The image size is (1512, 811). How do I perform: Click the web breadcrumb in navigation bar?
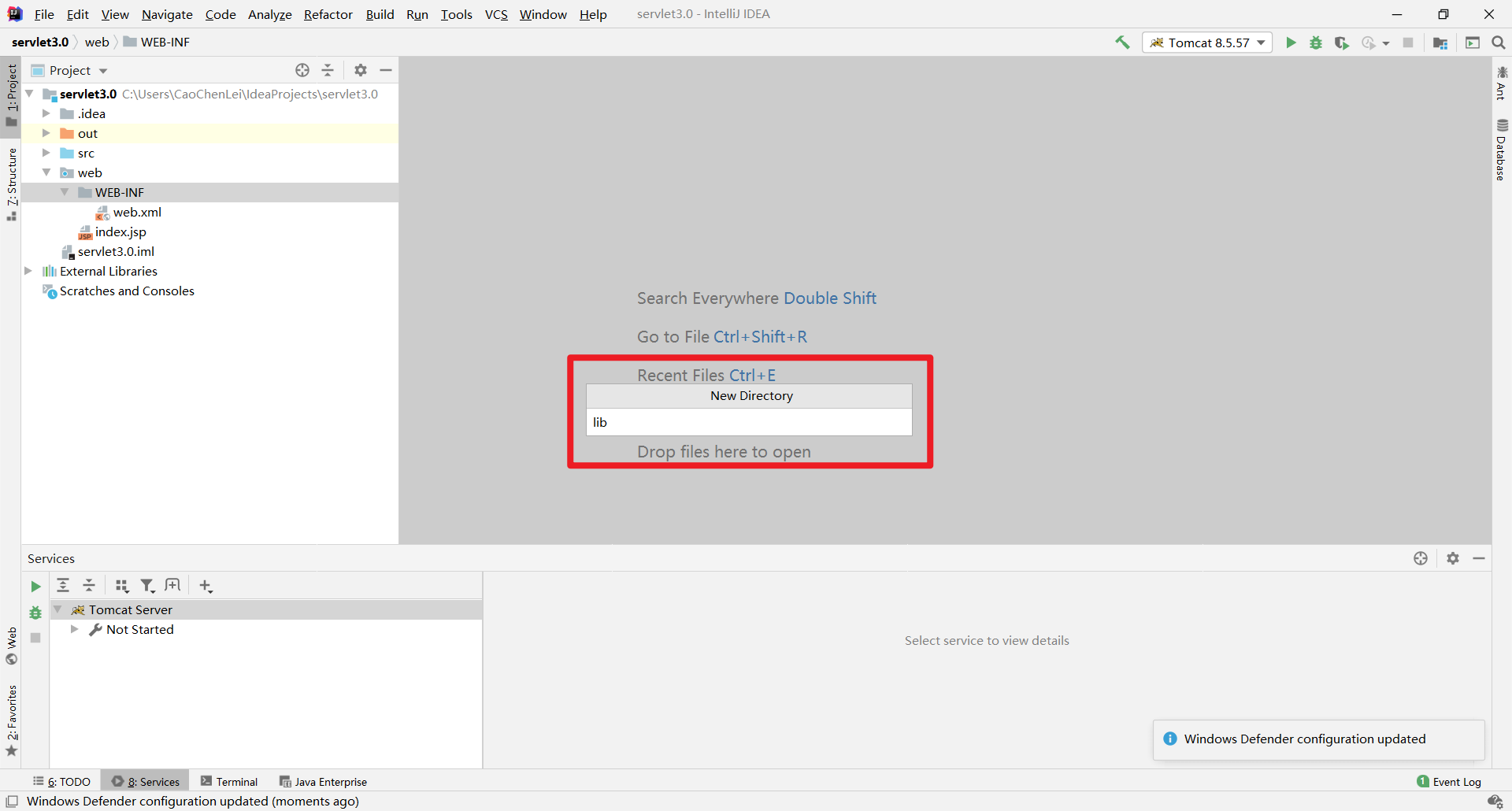coord(97,42)
